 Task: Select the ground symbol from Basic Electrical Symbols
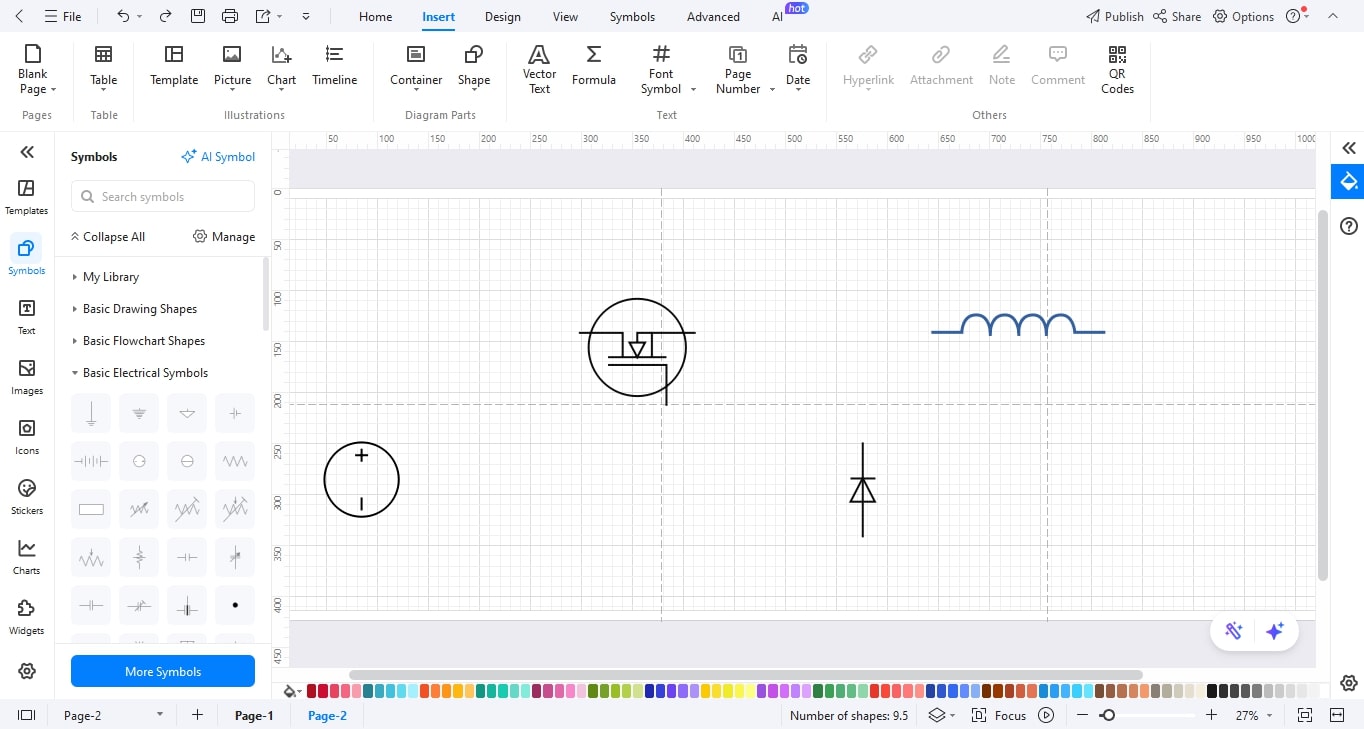coord(90,412)
